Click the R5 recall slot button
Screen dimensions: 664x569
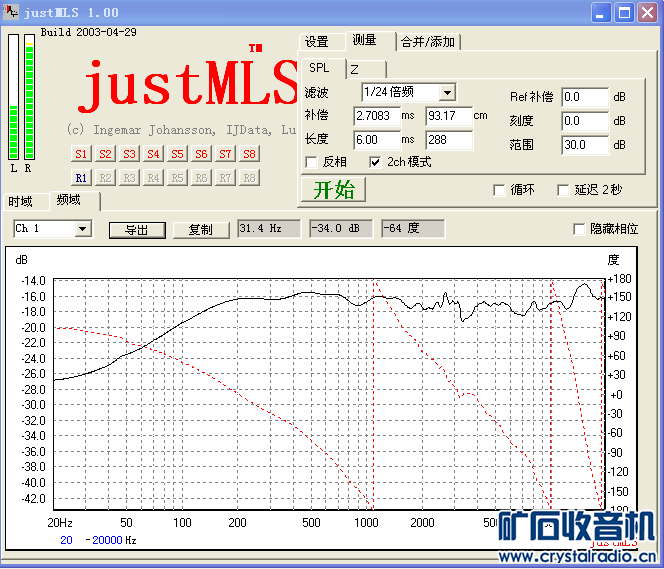(x=177, y=178)
